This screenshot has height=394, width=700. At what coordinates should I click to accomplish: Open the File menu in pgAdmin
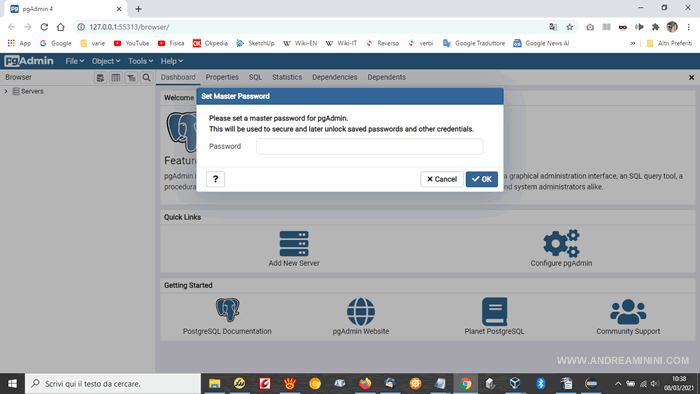coord(74,61)
